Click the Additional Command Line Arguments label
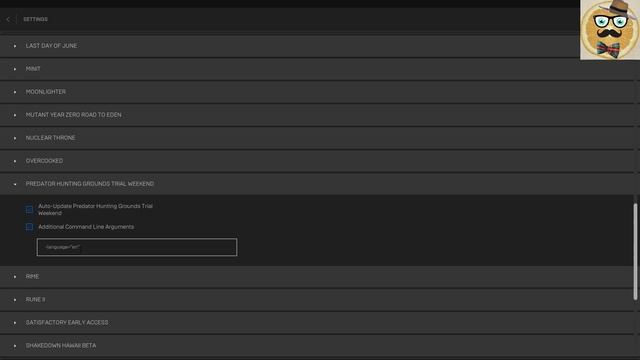This screenshot has height=360, width=640. [86, 227]
